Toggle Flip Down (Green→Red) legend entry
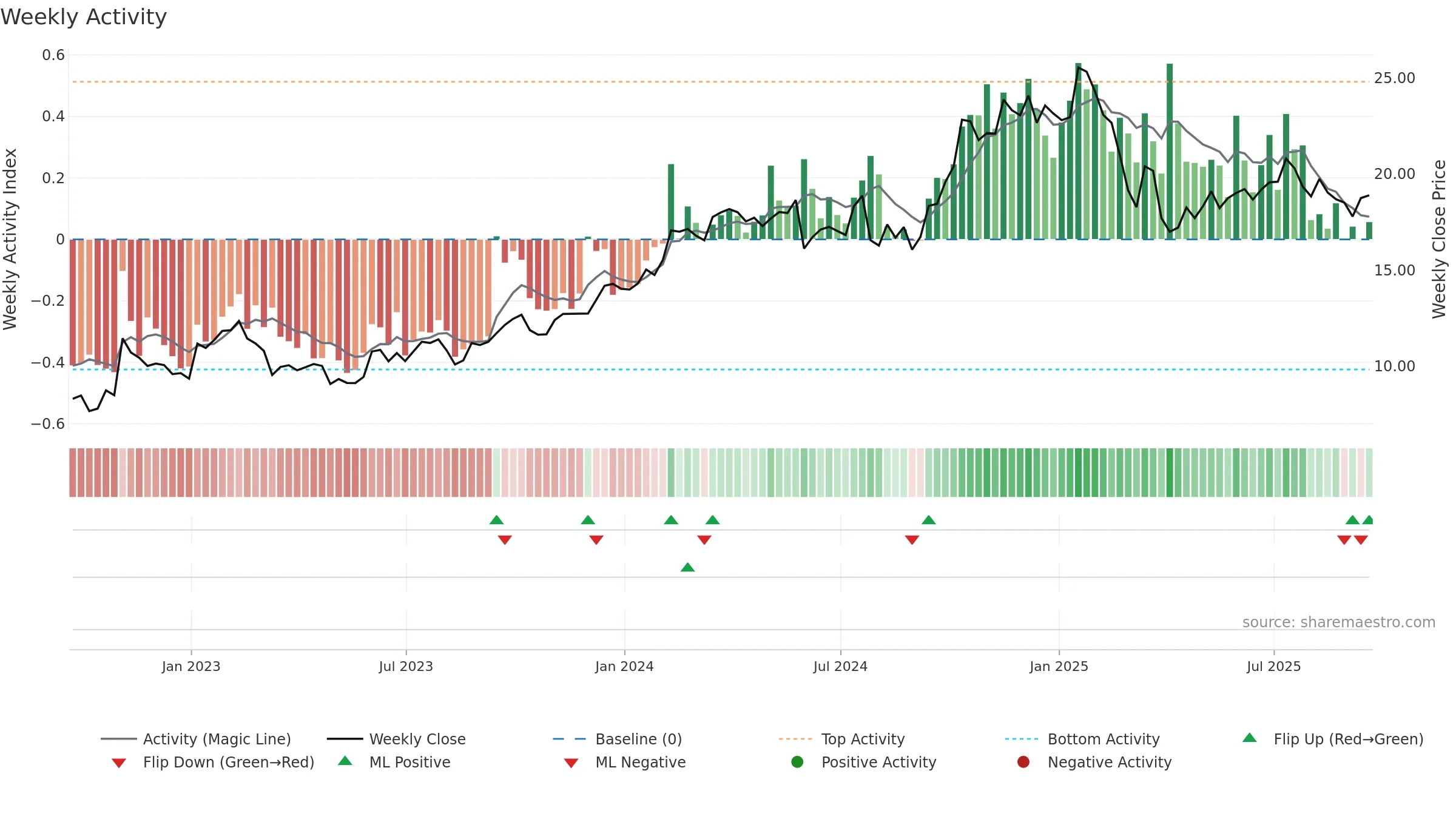The width and height of the screenshot is (1456, 819). click(213, 762)
